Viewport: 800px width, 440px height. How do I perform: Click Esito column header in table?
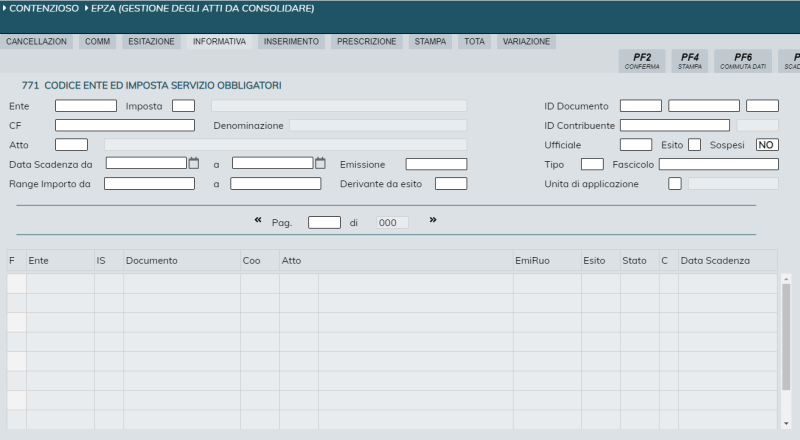pyautogui.click(x=601, y=260)
